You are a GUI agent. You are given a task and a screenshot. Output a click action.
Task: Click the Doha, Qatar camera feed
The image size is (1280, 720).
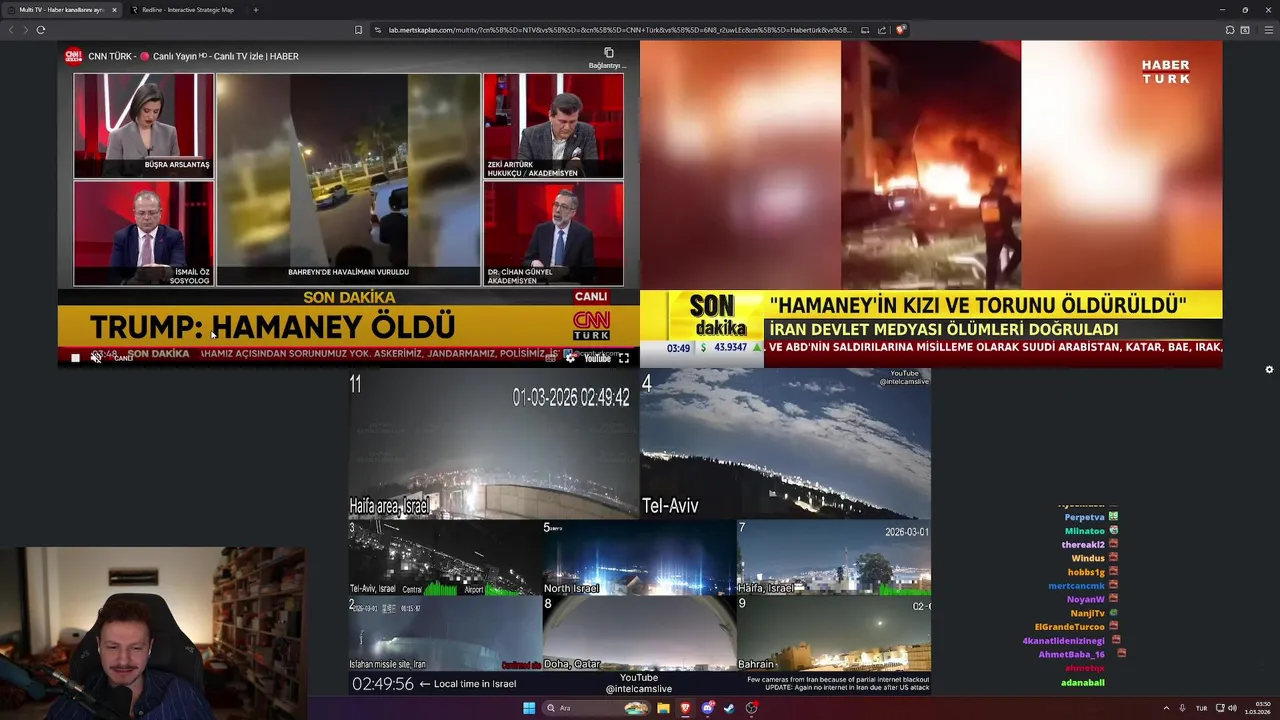tap(639, 633)
